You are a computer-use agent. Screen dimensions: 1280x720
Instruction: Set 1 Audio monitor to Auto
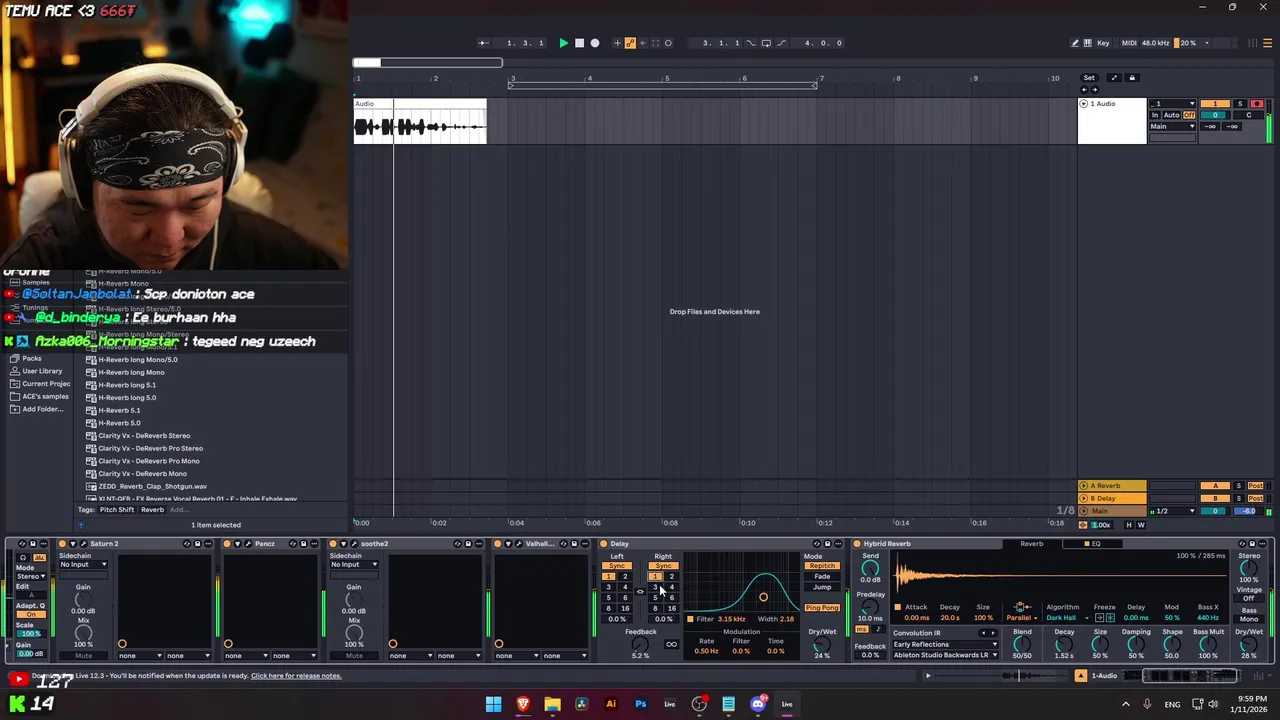point(1172,115)
